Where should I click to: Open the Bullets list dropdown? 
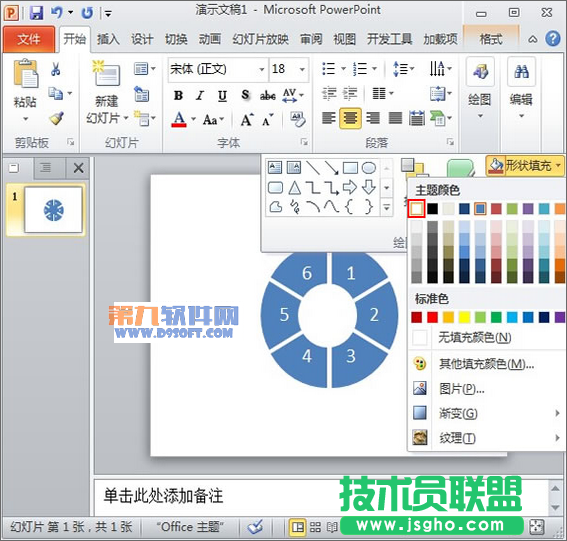[344, 68]
